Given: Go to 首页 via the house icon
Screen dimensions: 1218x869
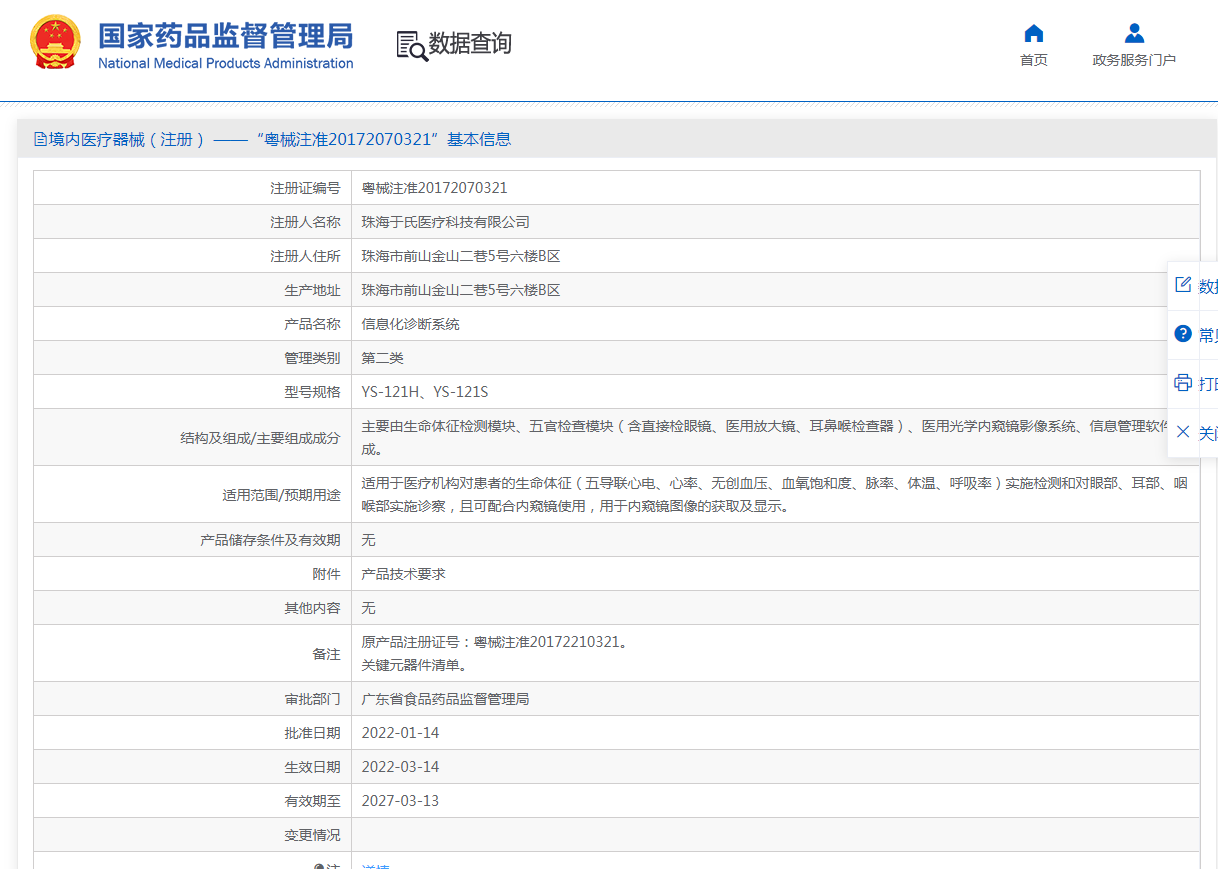Looking at the screenshot, I should pos(1034,33).
